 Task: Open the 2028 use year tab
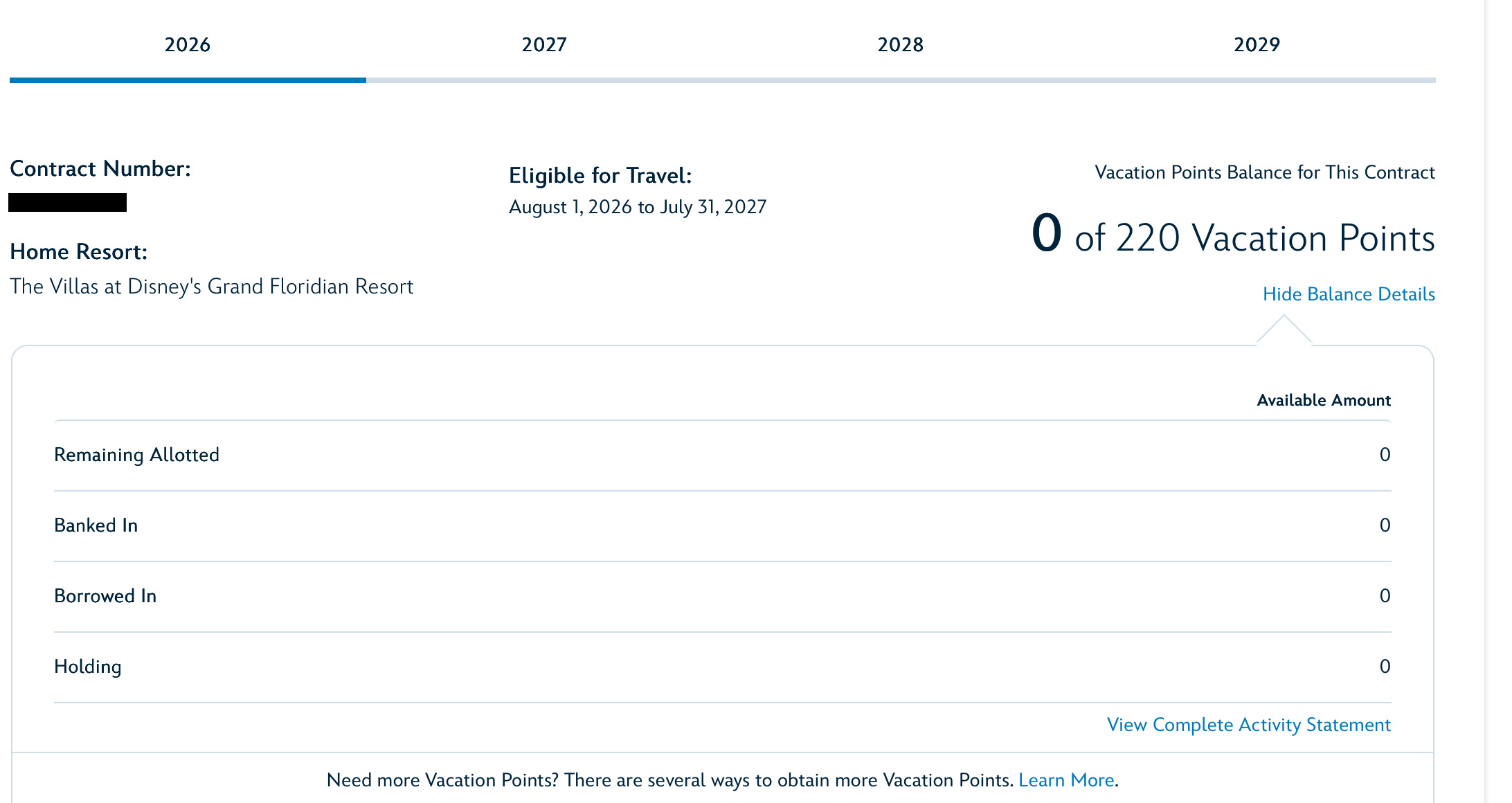tap(901, 45)
